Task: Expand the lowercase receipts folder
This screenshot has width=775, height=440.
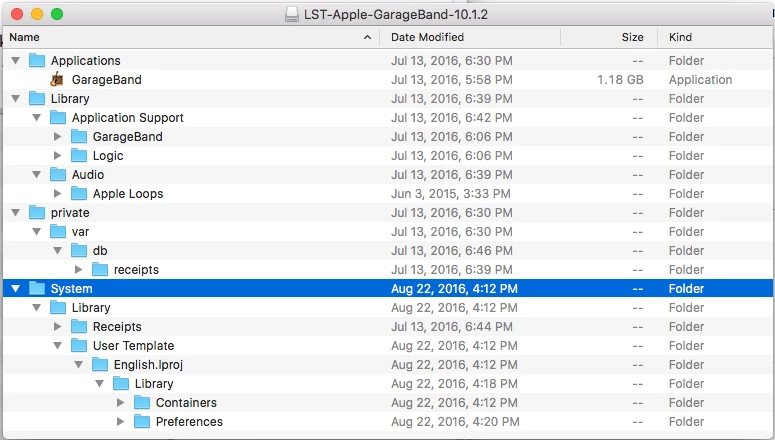Action: (79, 269)
